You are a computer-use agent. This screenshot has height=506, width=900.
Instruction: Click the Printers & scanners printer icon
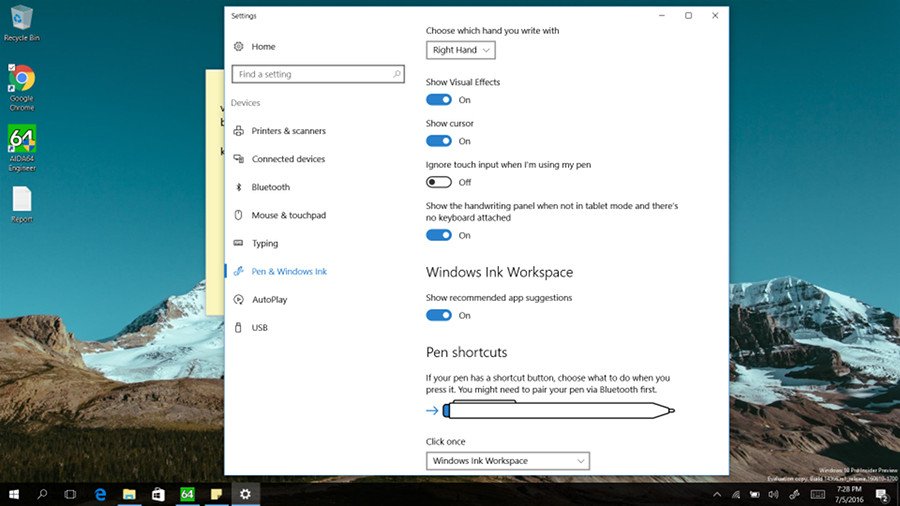tap(239, 131)
